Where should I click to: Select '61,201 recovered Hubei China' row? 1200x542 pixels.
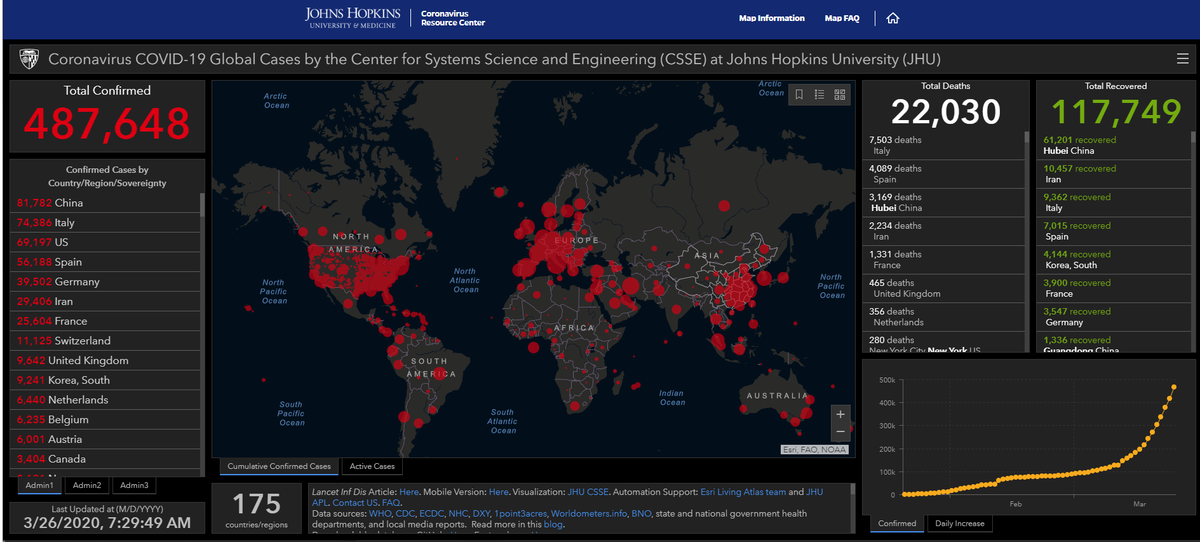point(1114,145)
